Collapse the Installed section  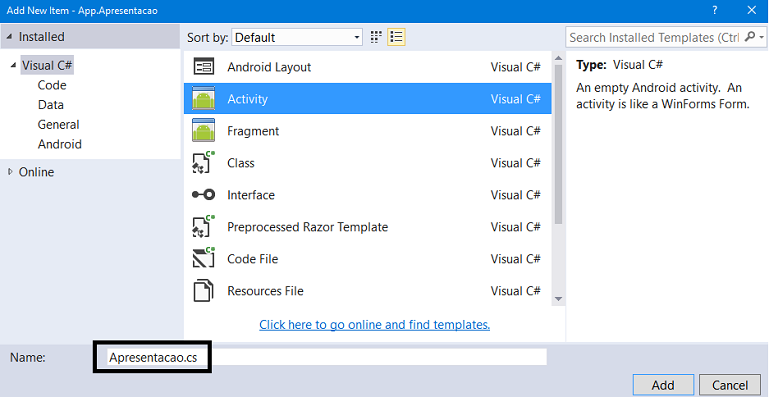pyautogui.click(x=10, y=37)
